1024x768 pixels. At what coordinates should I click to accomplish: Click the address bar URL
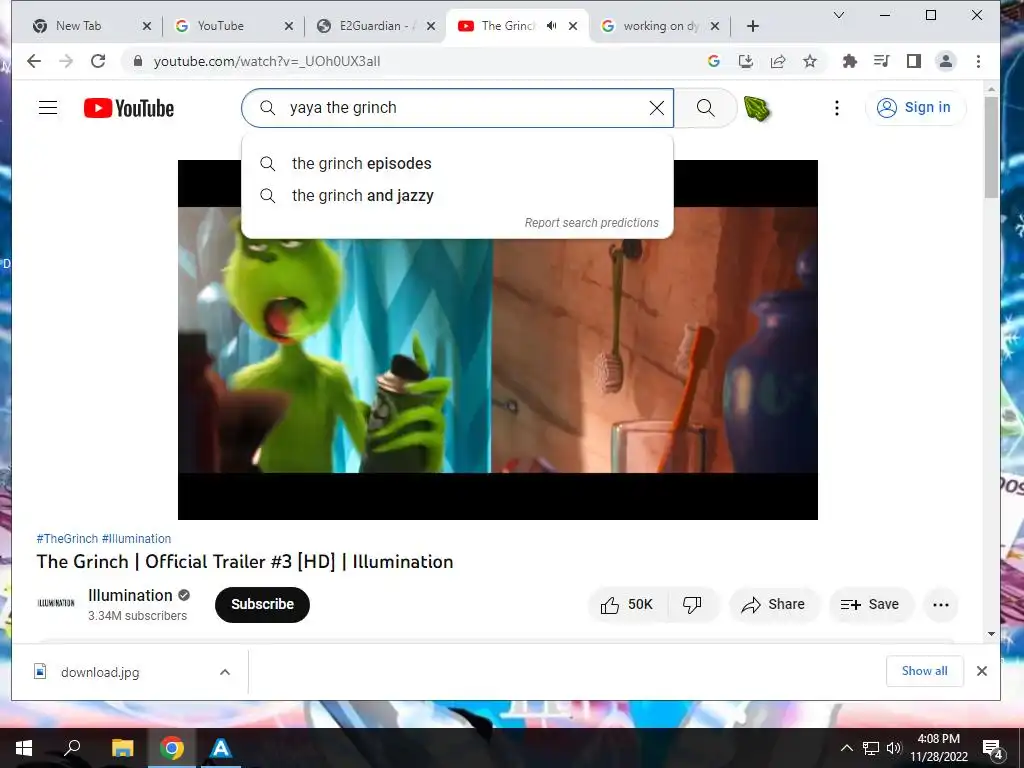(266, 61)
